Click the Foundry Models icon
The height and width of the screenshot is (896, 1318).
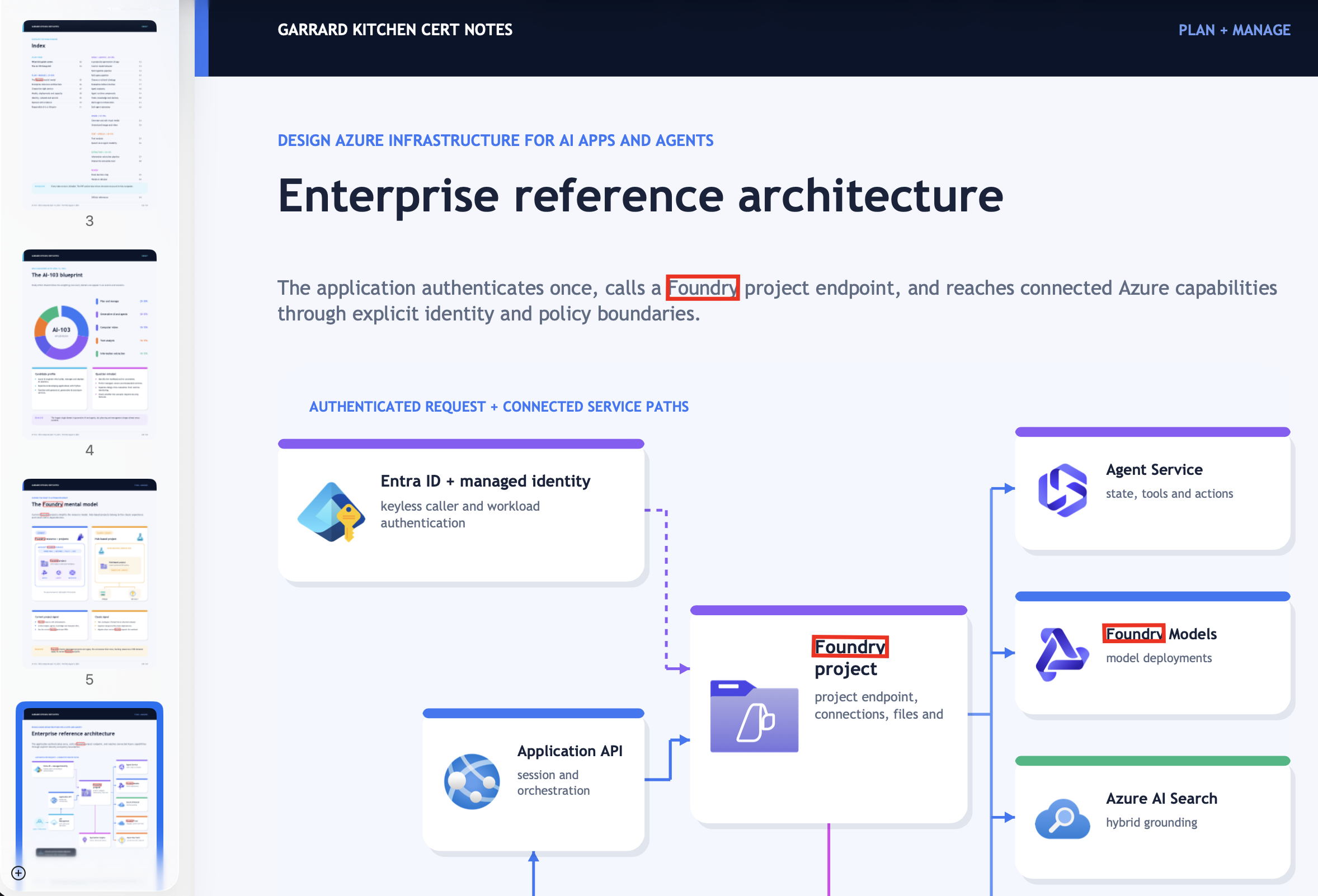1062,654
